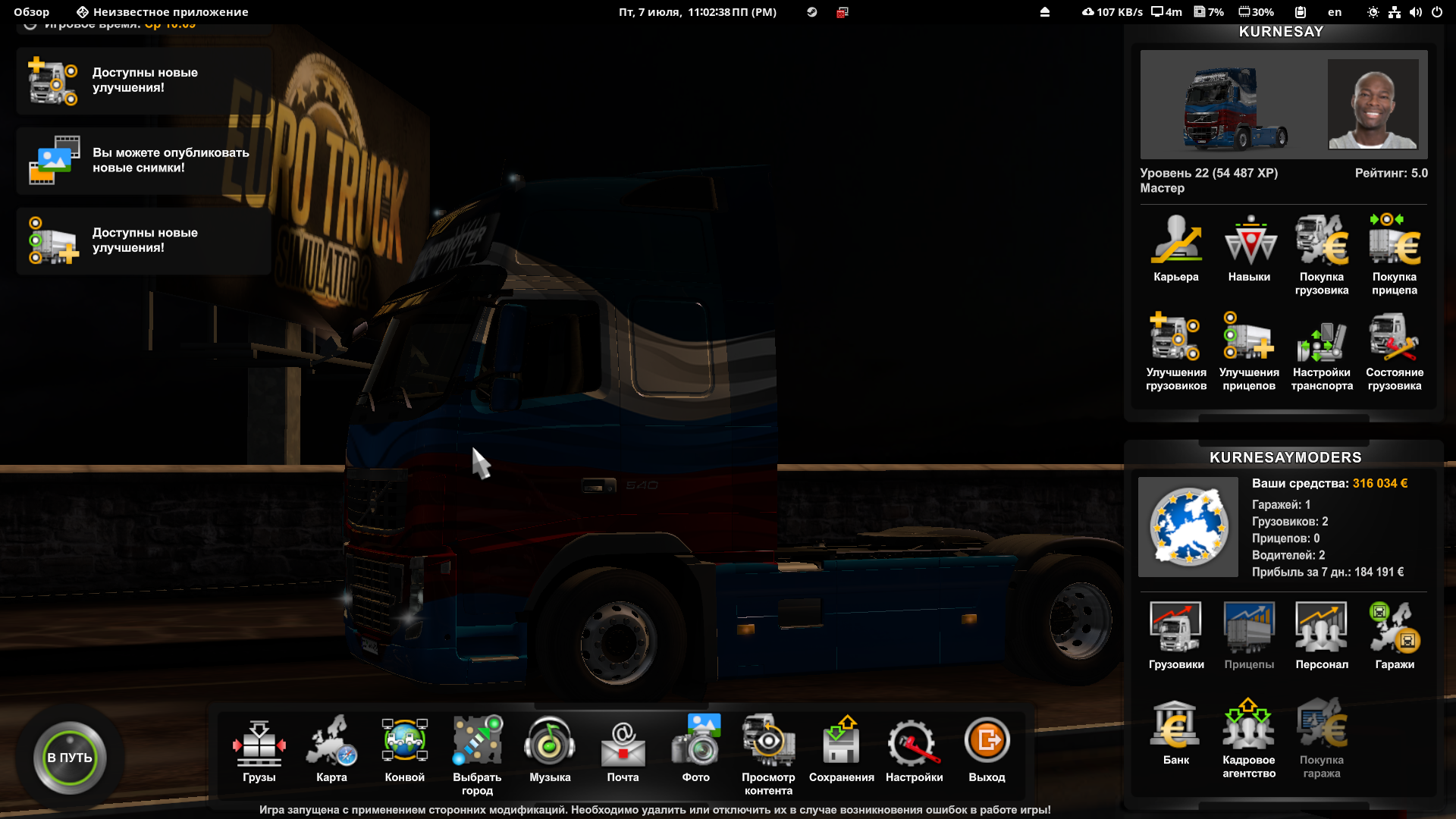Click Прибыль за 7 дн. profit line
Screen dimensions: 1456x819
(1327, 572)
